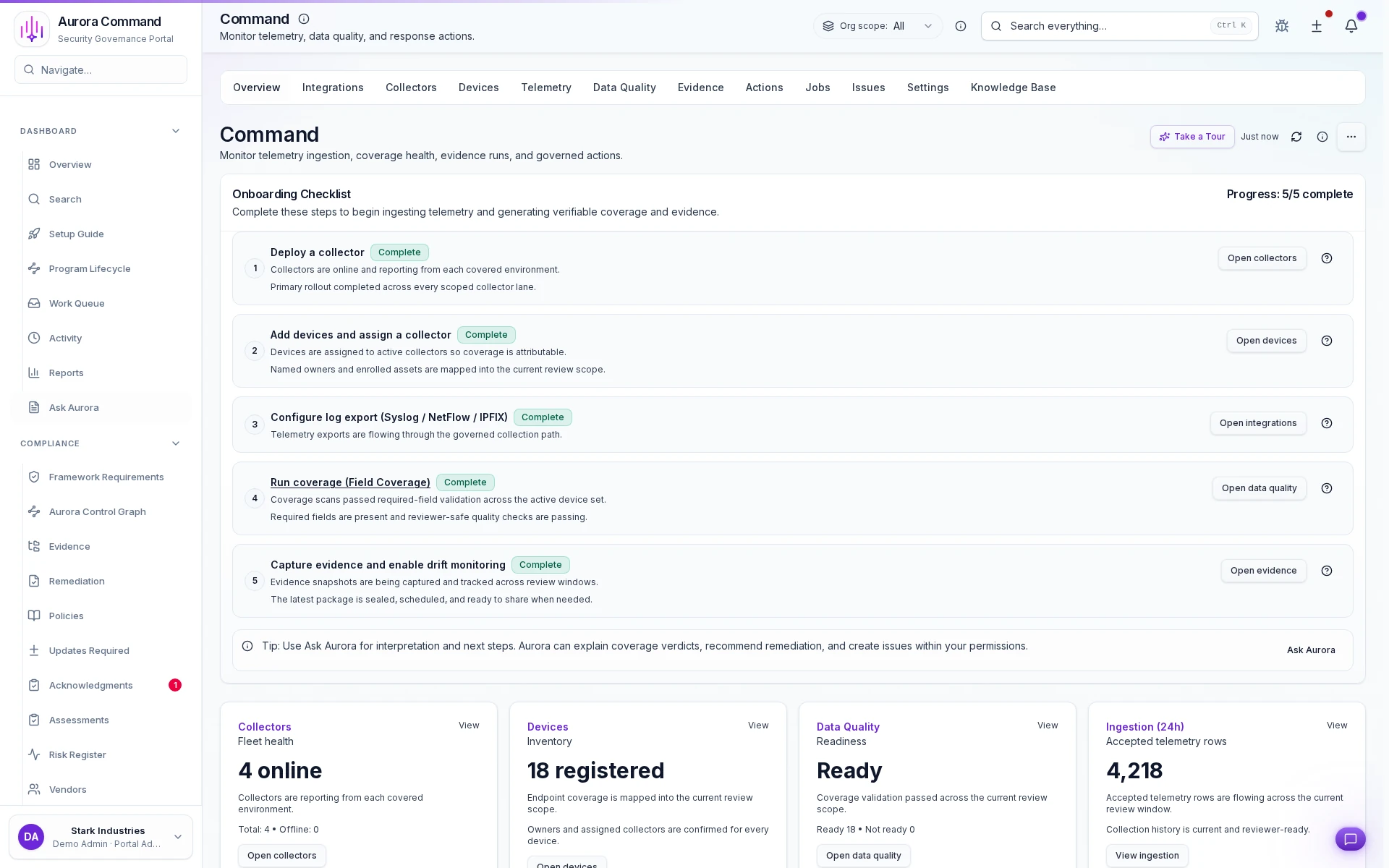
Task: Select Policies in the compliance sidebar
Action: coord(66,616)
